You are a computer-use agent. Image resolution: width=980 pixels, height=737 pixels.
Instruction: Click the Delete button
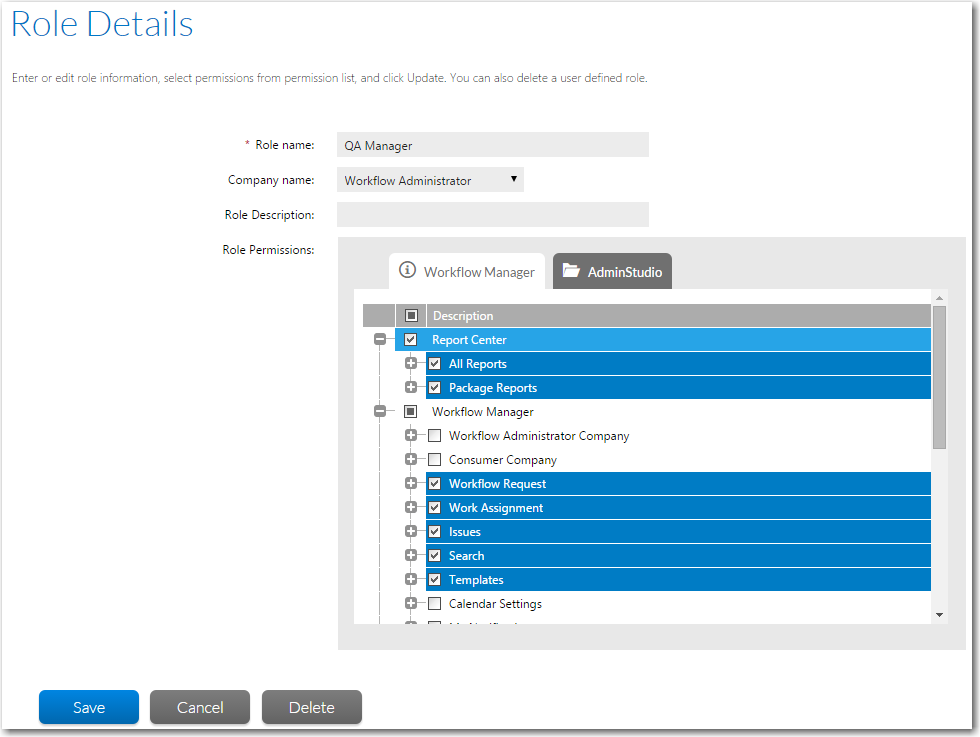point(311,707)
